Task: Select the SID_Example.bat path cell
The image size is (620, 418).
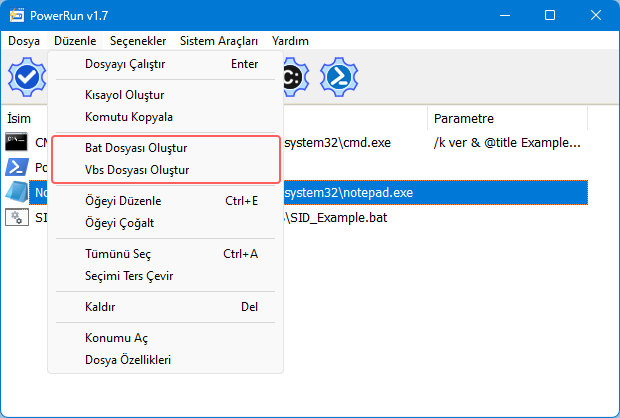Action: 337,218
